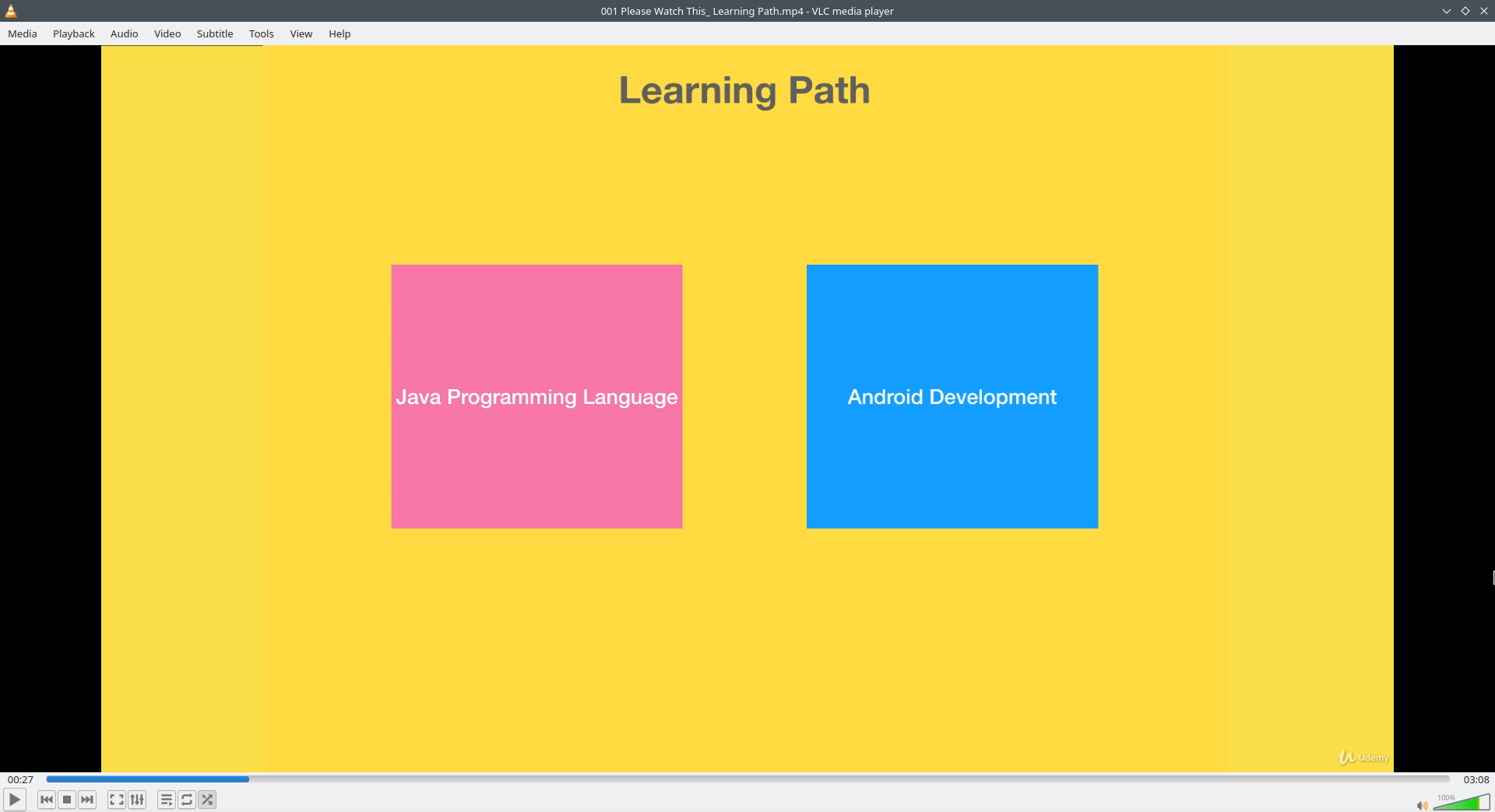This screenshot has height=812, width=1495.
Task: Toggle fullscreen video mode
Action: click(x=117, y=800)
